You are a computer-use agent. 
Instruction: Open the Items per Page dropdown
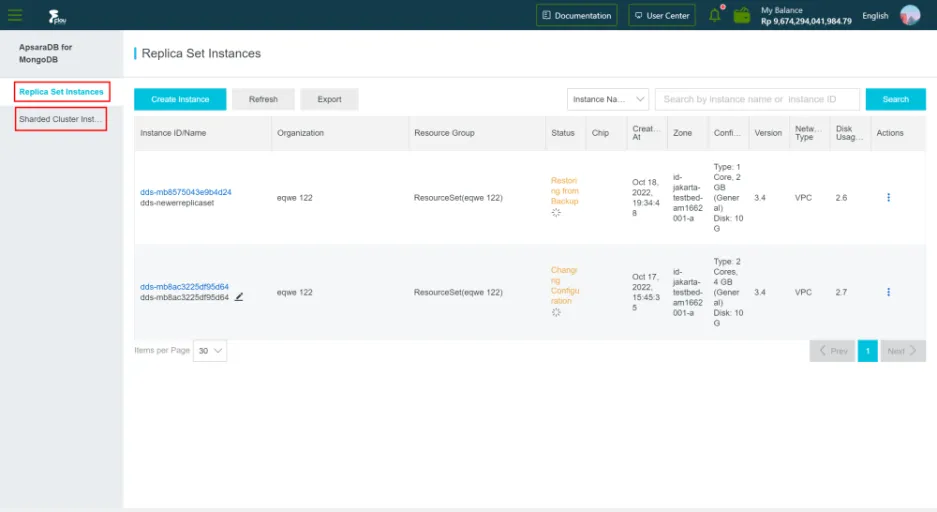(x=210, y=351)
